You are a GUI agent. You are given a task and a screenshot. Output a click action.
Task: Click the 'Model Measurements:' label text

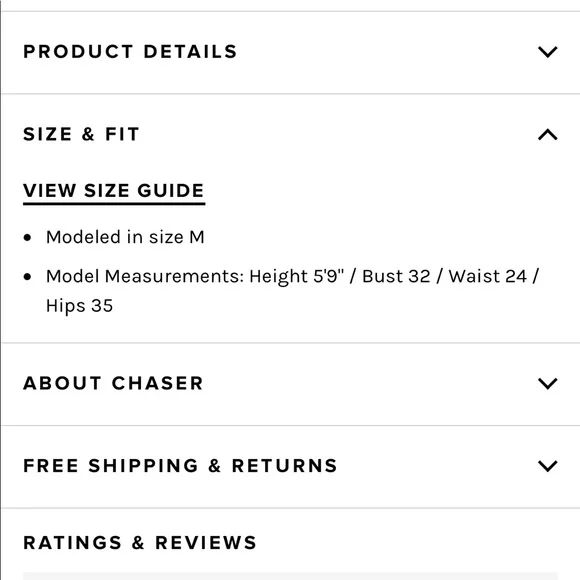click(x=145, y=276)
